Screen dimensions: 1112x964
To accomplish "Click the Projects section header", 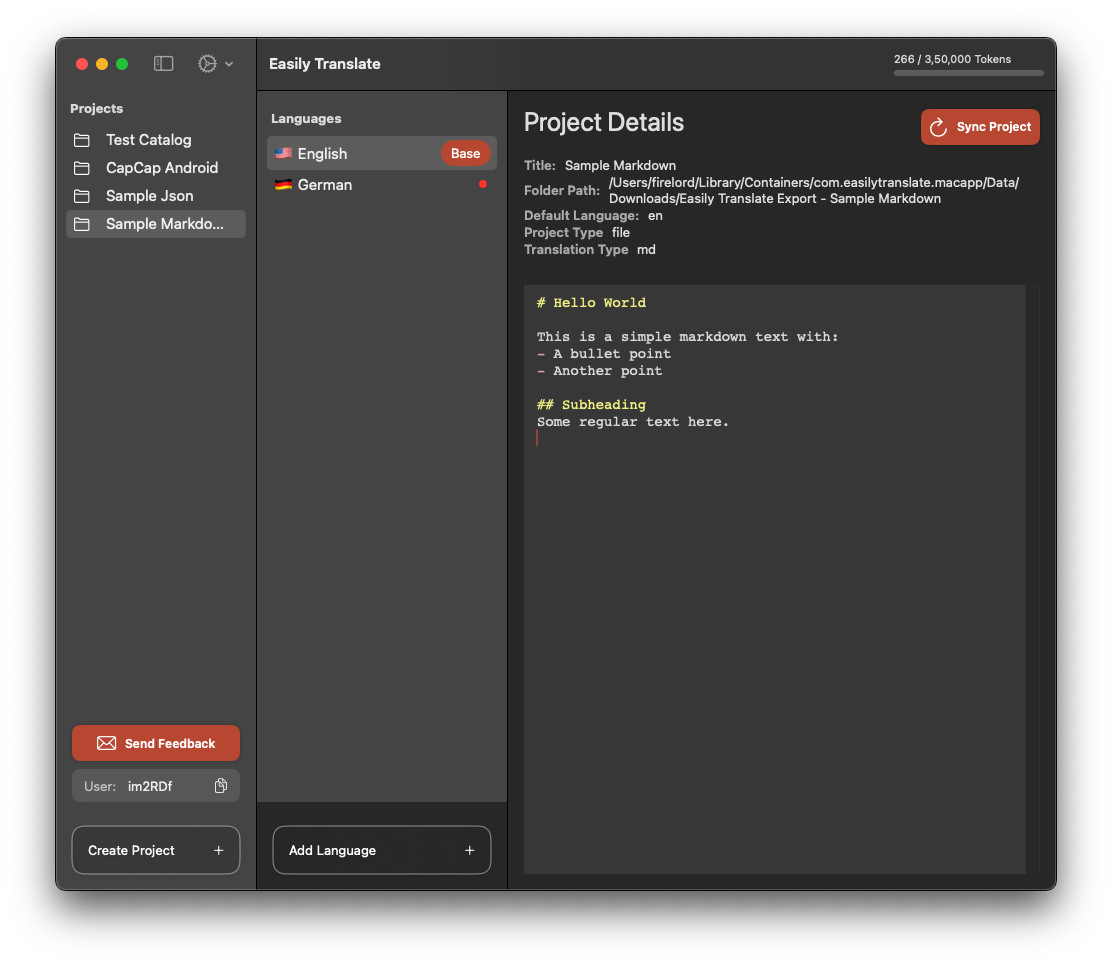I will pos(96,109).
